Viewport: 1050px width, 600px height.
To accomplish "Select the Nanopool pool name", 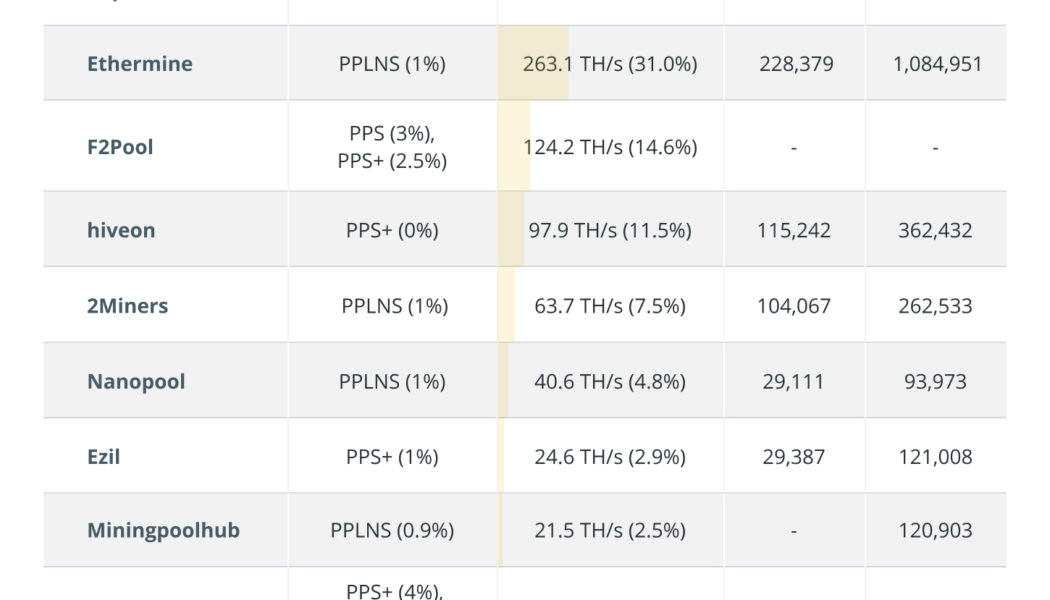I will click(136, 382).
